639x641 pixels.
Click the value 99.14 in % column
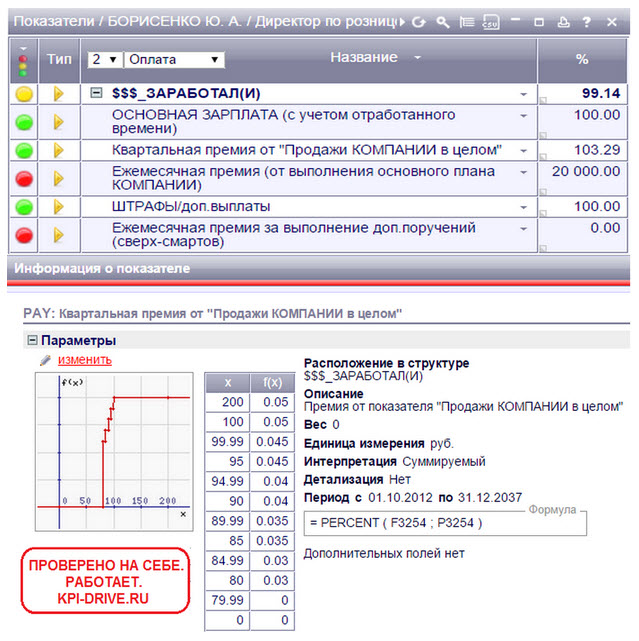click(601, 93)
